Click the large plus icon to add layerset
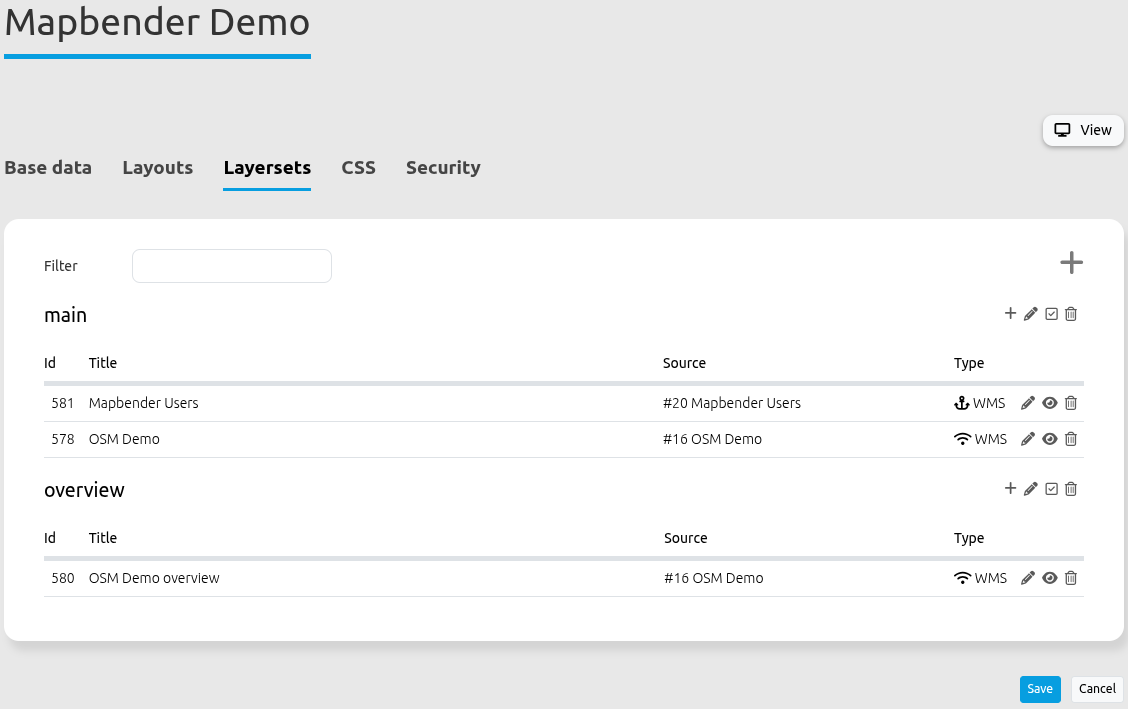The image size is (1128, 709). pos(1071,263)
